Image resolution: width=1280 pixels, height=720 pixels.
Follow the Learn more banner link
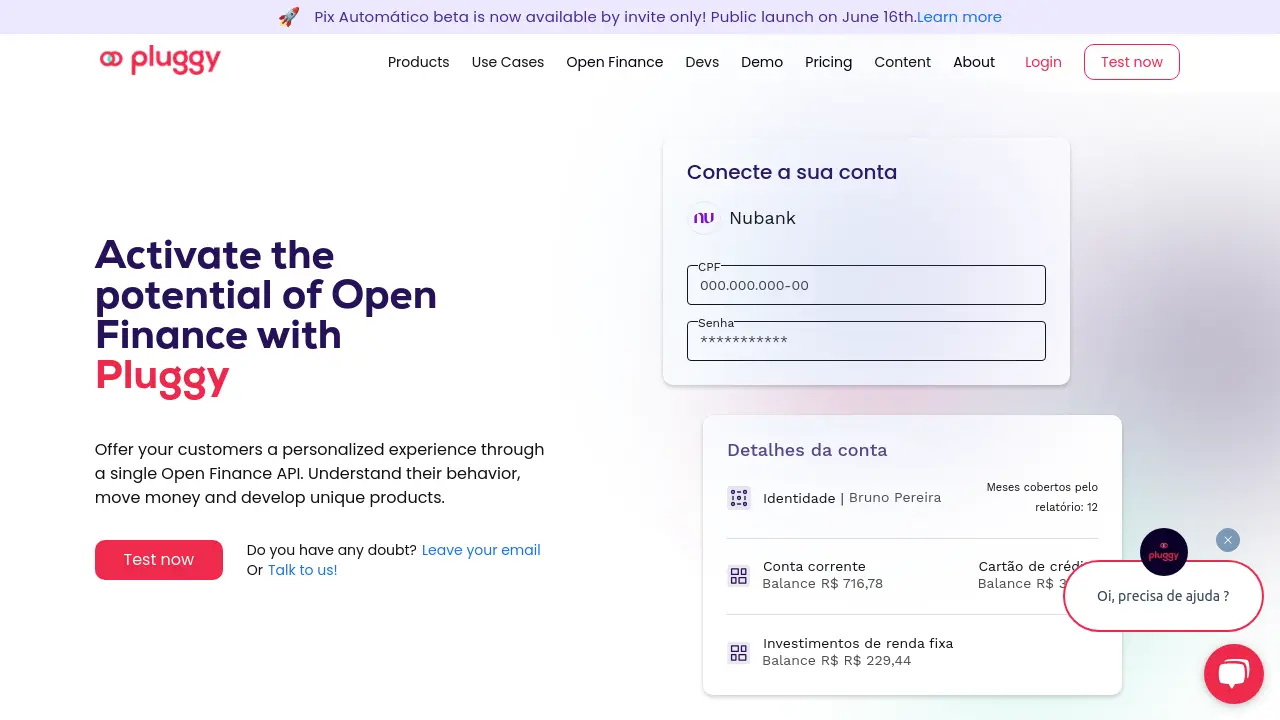tap(959, 17)
